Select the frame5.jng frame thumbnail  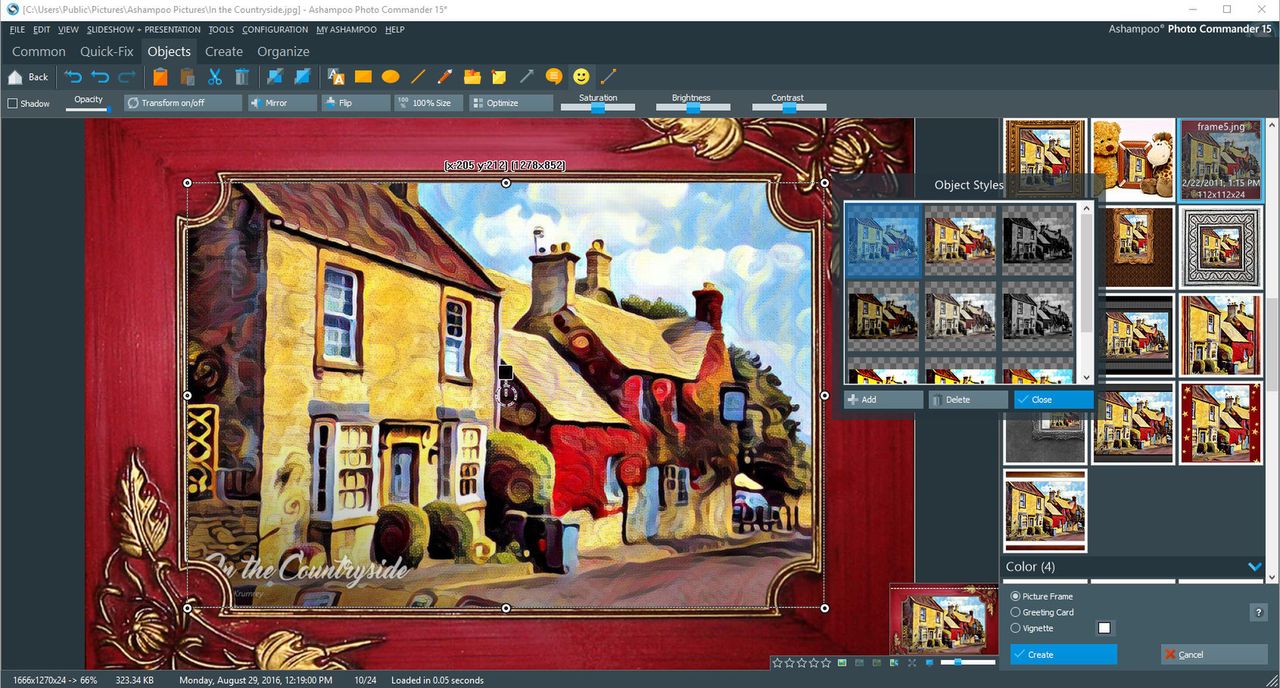tap(1220, 160)
